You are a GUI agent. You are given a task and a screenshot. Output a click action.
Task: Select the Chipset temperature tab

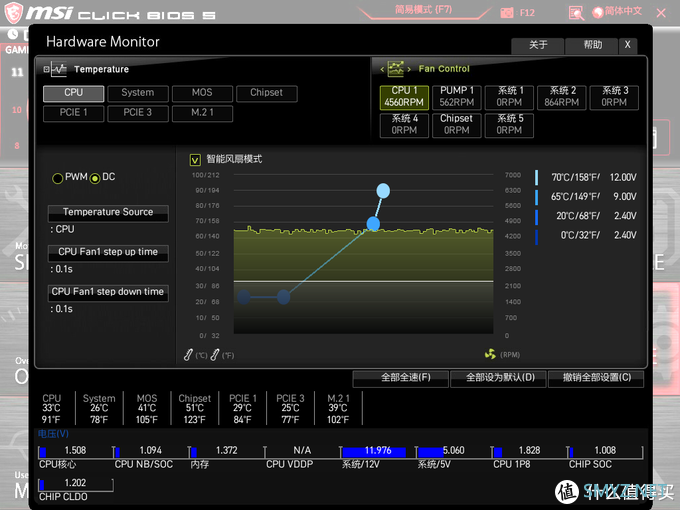coord(267,93)
